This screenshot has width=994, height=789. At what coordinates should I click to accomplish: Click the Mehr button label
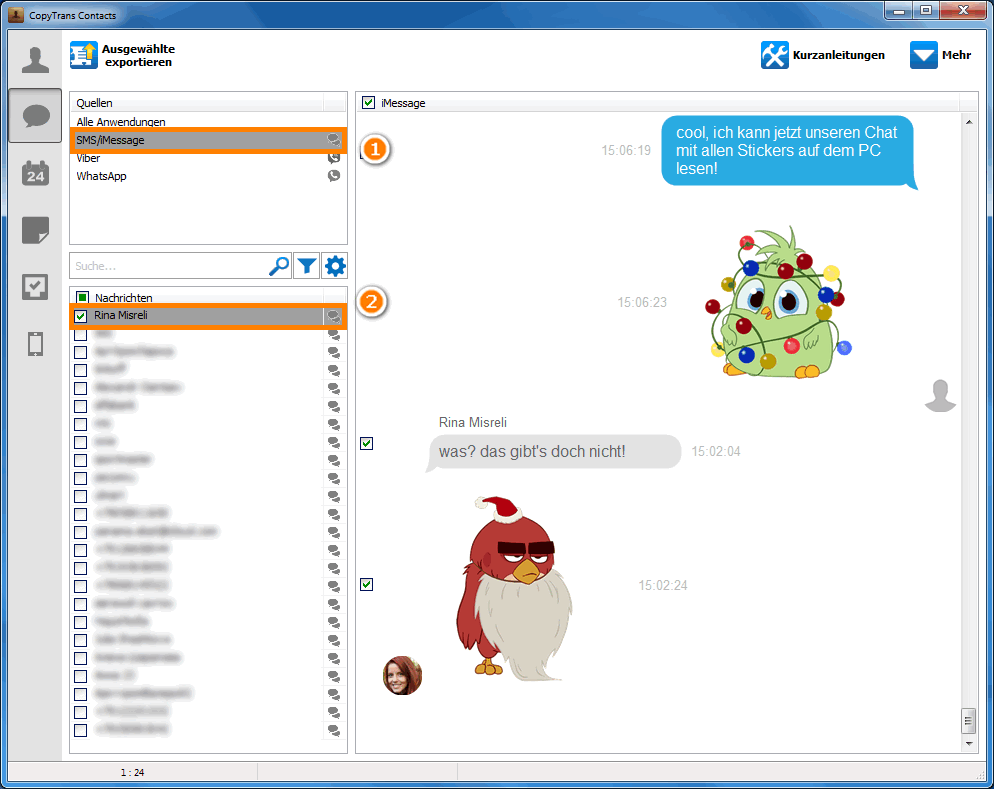[956, 55]
